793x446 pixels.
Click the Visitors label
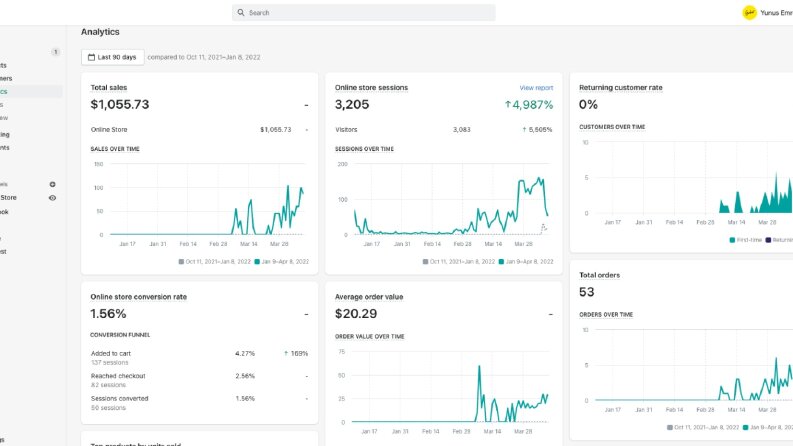click(346, 129)
